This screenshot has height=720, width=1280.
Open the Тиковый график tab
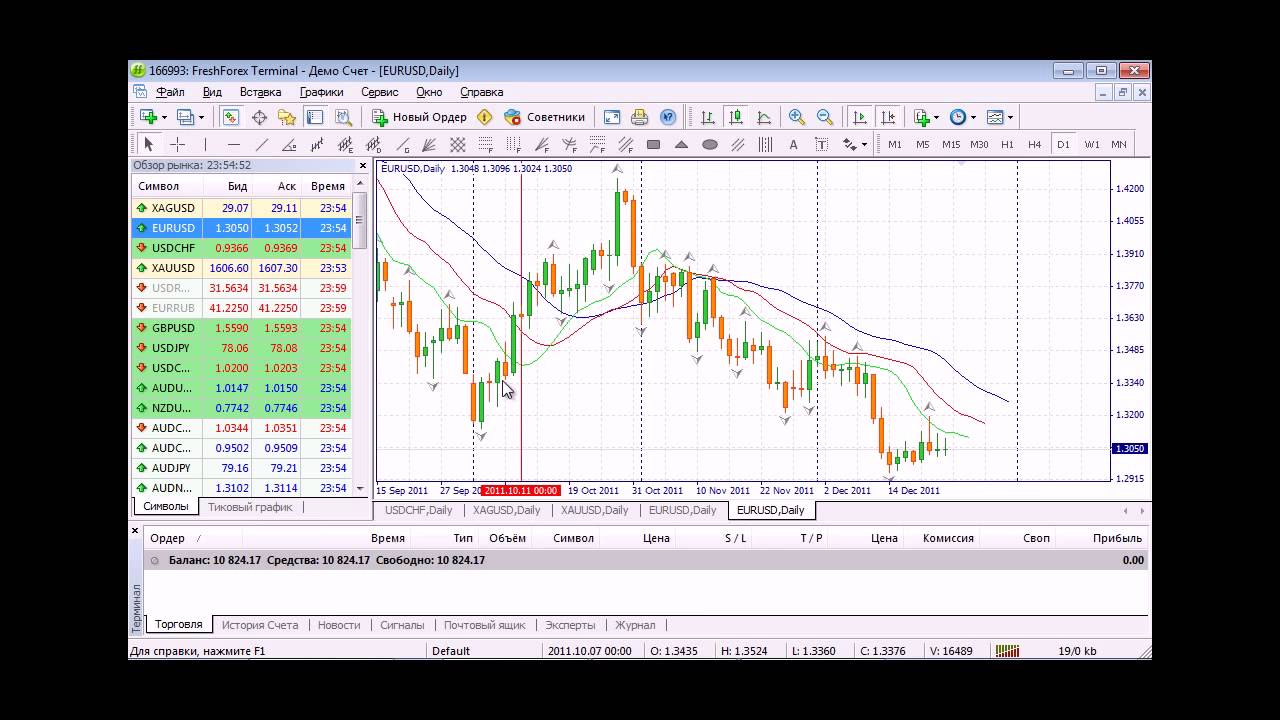250,507
